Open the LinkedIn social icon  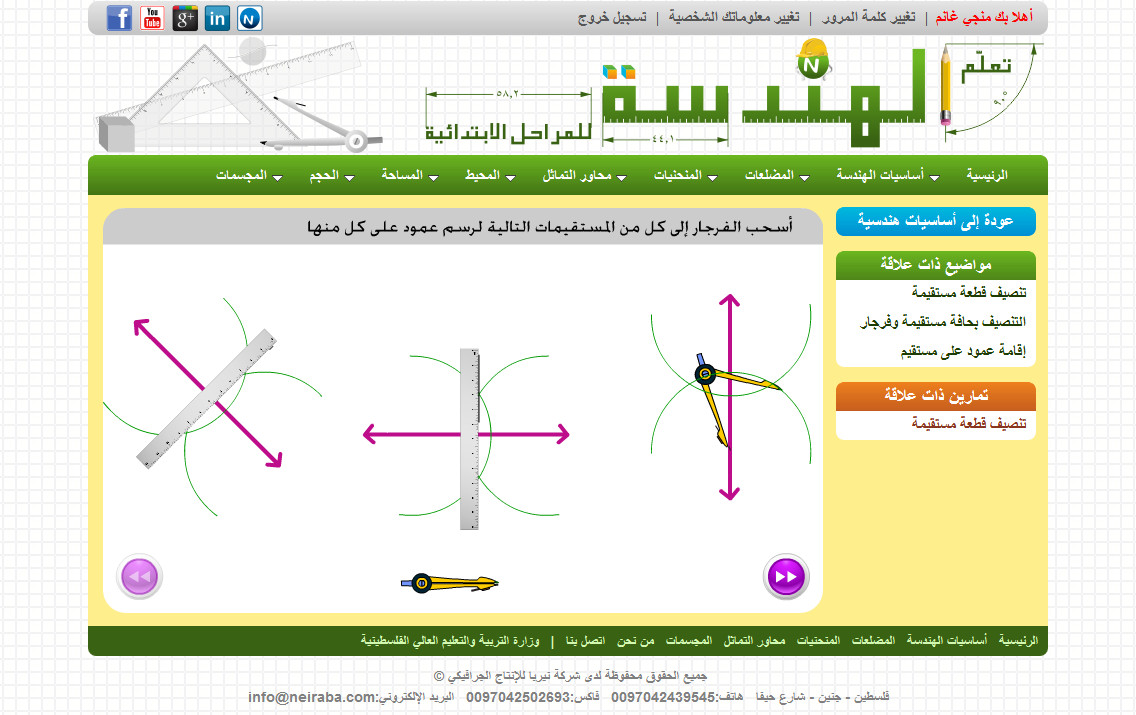point(217,18)
